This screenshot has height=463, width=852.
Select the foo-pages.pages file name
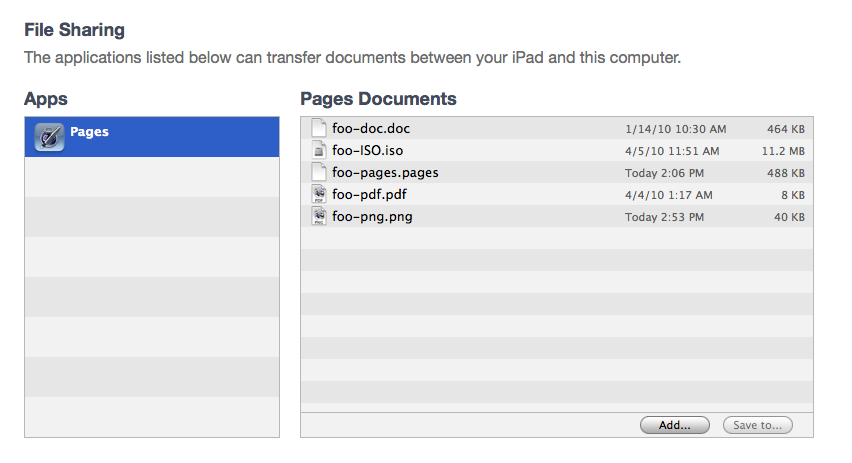pyautogui.click(x=385, y=173)
